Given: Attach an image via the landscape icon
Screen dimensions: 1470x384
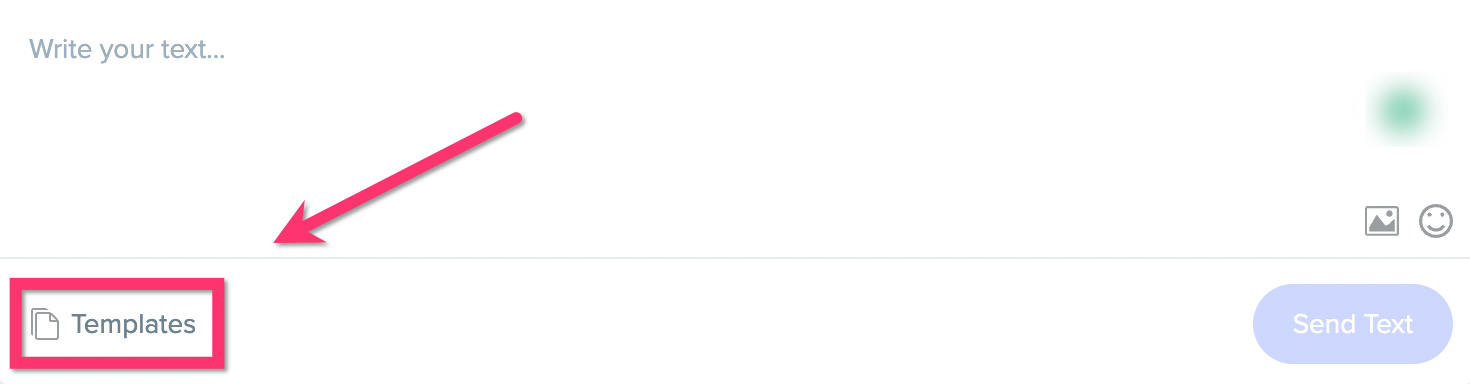Looking at the screenshot, I should [x=1382, y=221].
